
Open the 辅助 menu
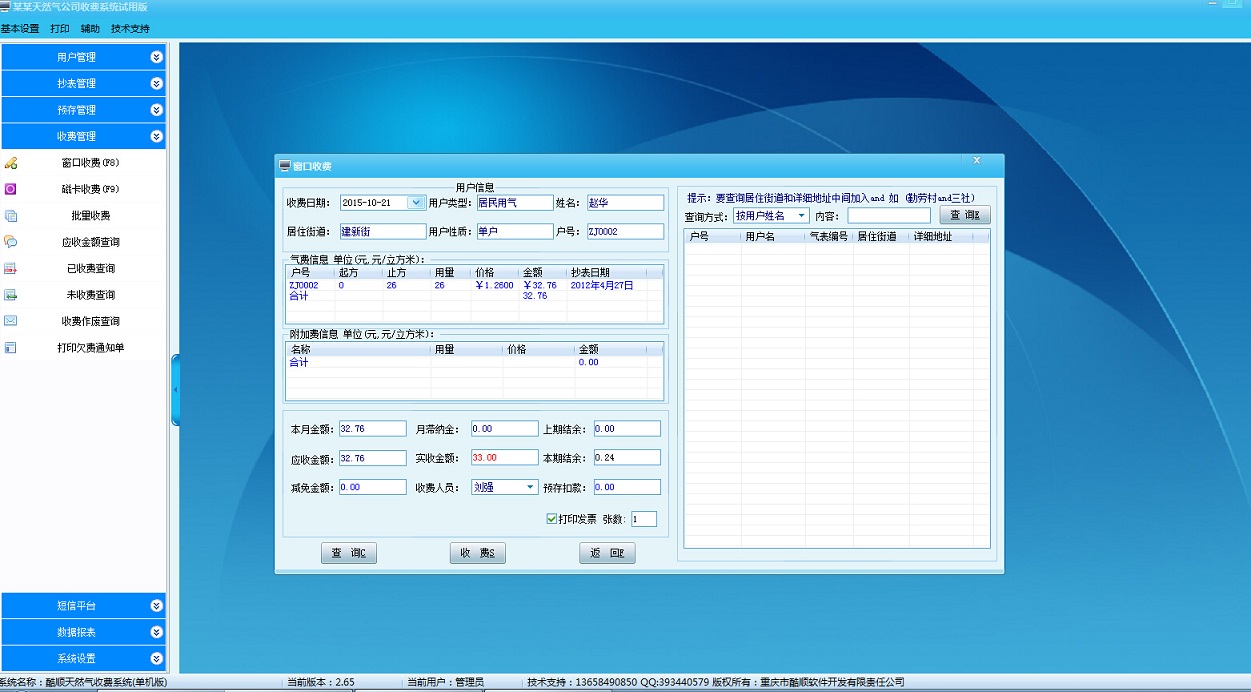pos(90,29)
